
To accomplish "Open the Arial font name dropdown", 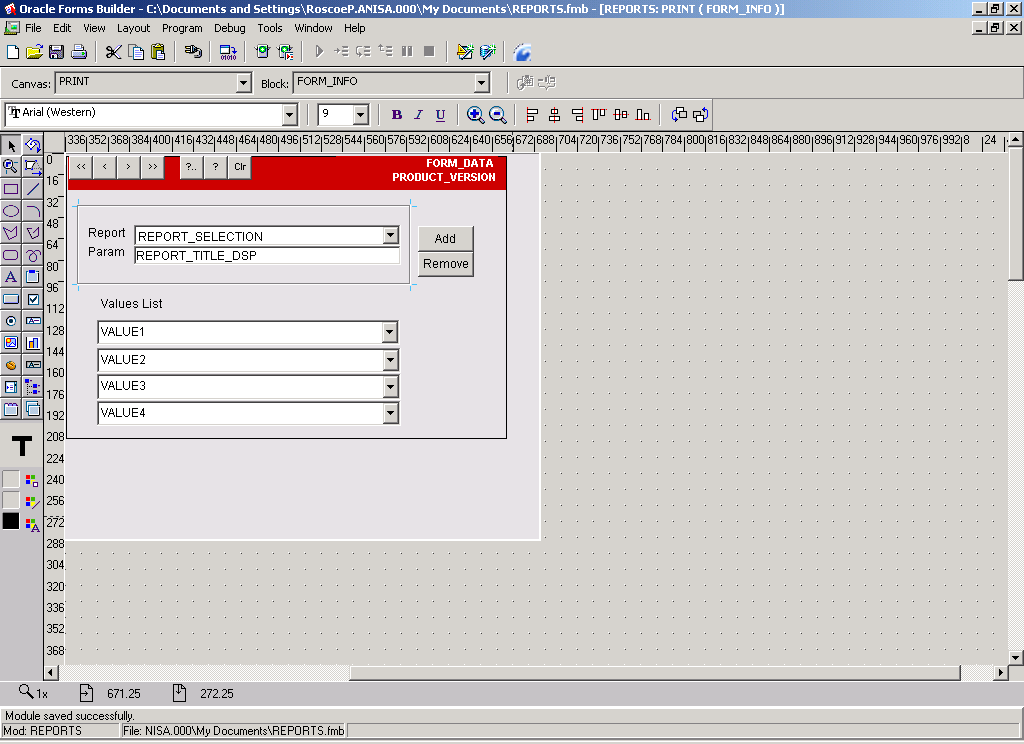I will tap(290, 115).
